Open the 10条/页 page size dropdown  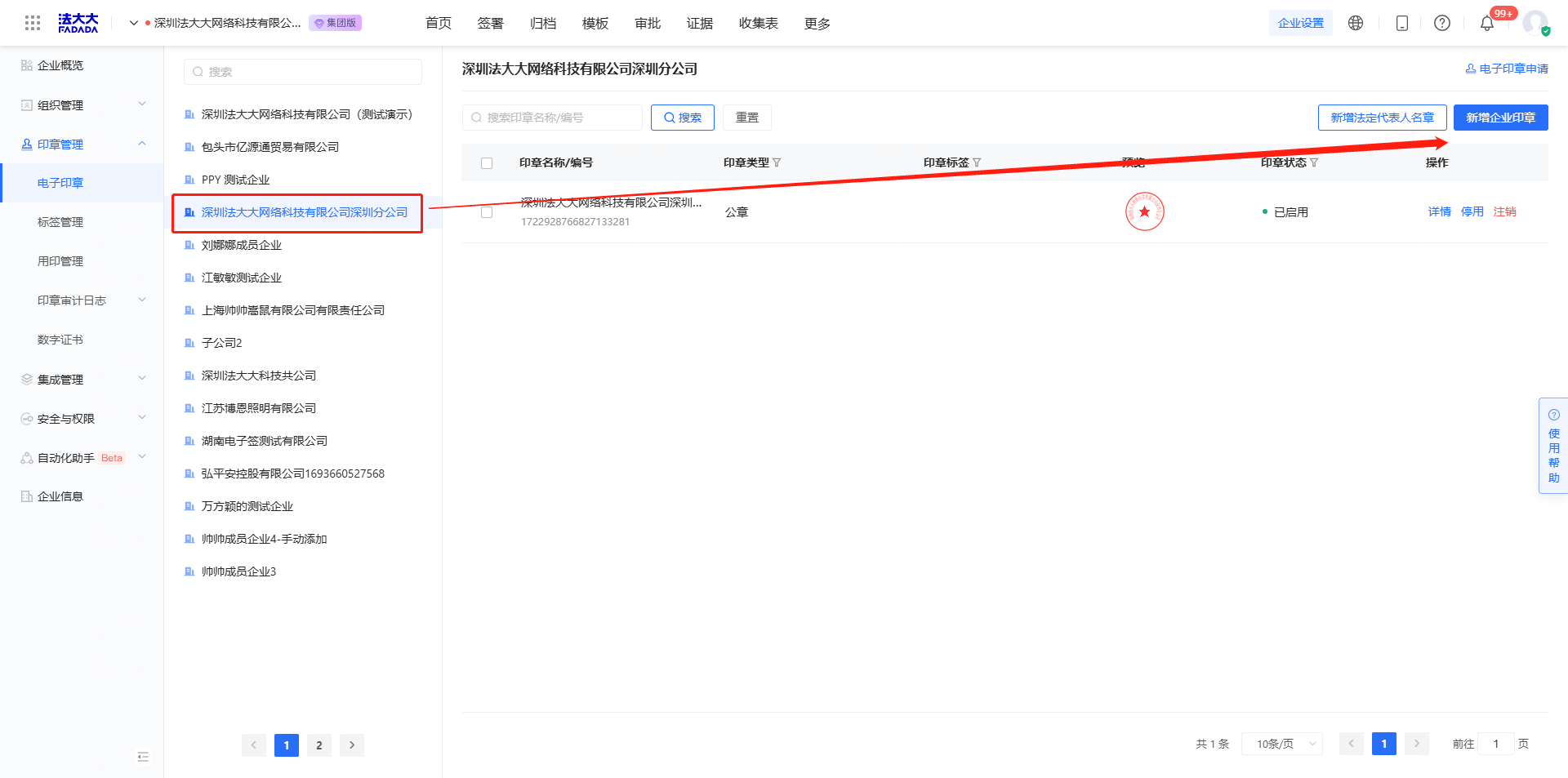(1281, 744)
